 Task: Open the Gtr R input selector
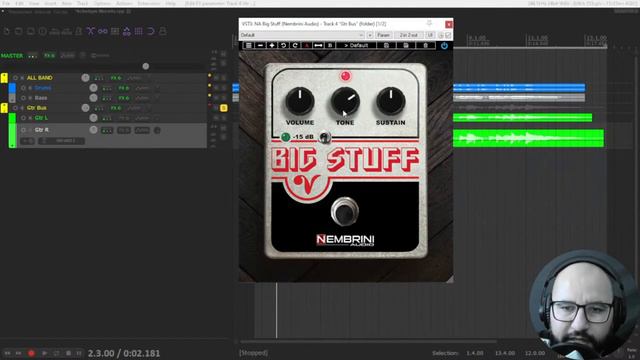pos(62,141)
